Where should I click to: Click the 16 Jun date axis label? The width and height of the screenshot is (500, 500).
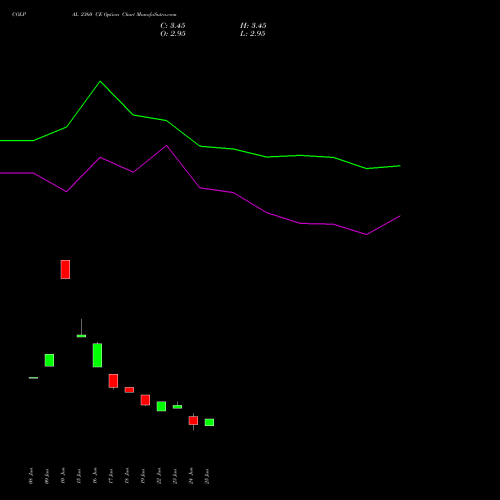click(95, 476)
